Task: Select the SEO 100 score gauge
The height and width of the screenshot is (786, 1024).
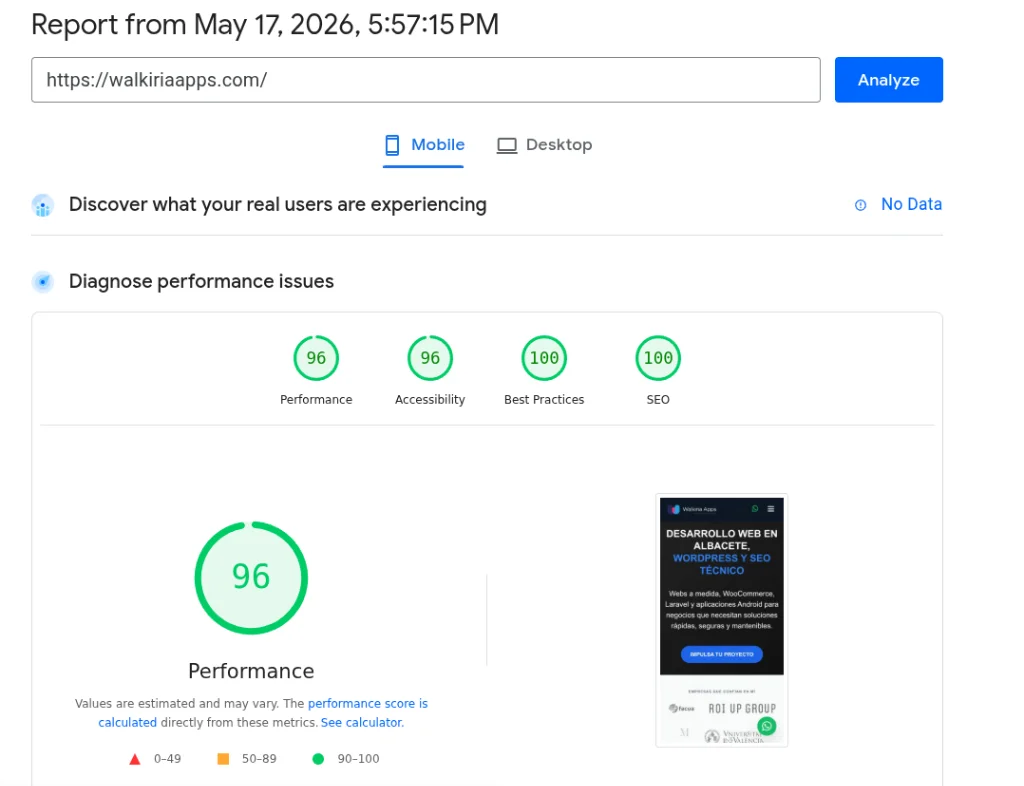Action: [658, 358]
